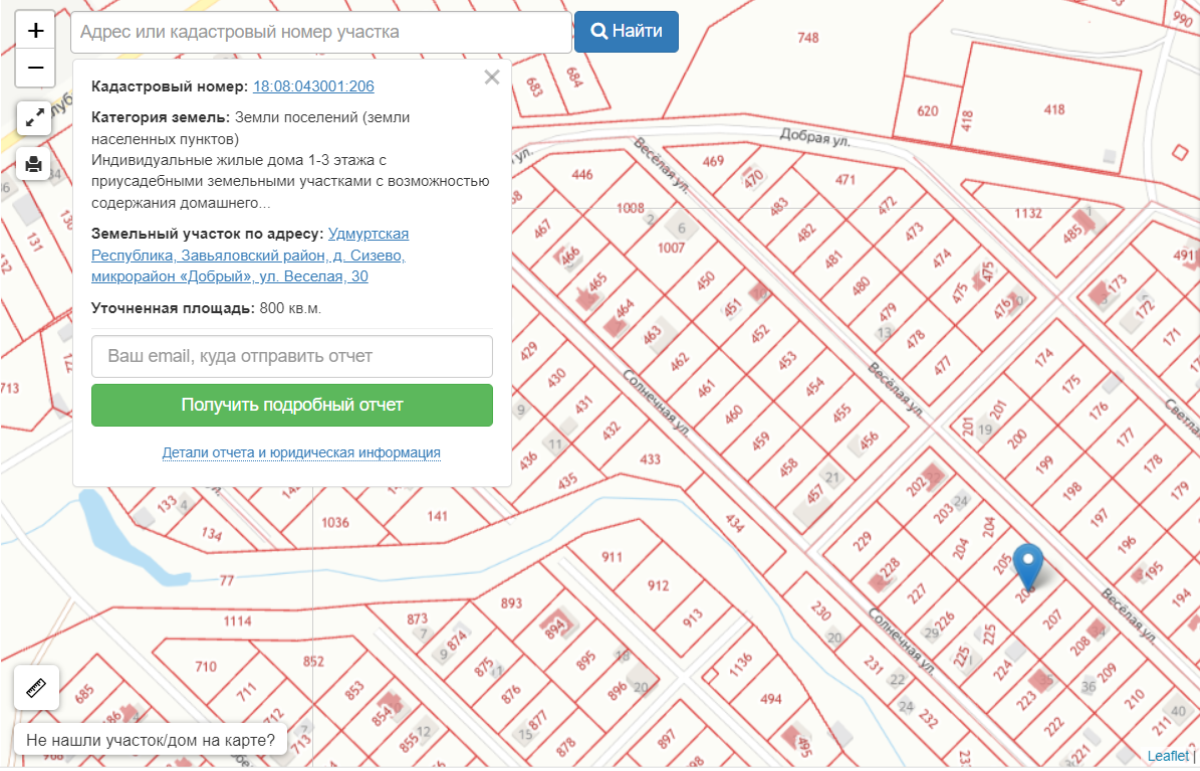Close the parcel info popup
1200x771 pixels.
(491, 78)
